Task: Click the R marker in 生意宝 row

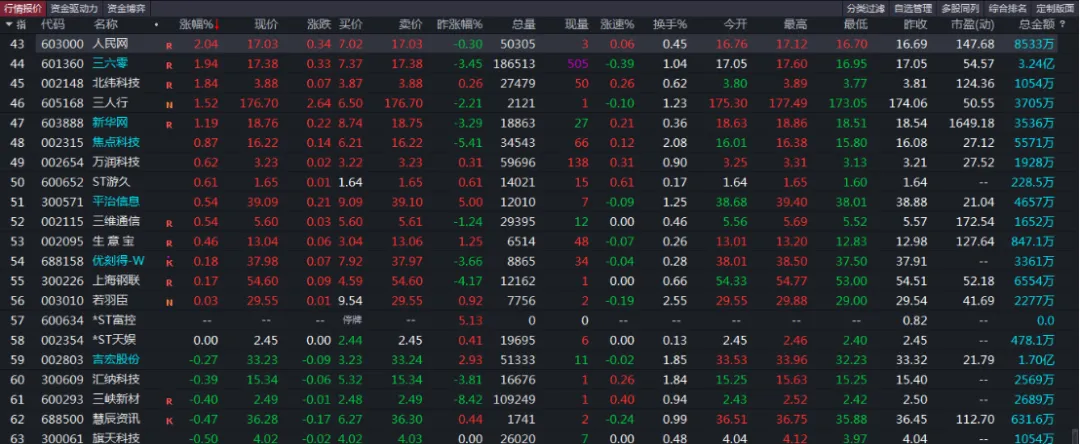Action: pyautogui.click(x=169, y=244)
